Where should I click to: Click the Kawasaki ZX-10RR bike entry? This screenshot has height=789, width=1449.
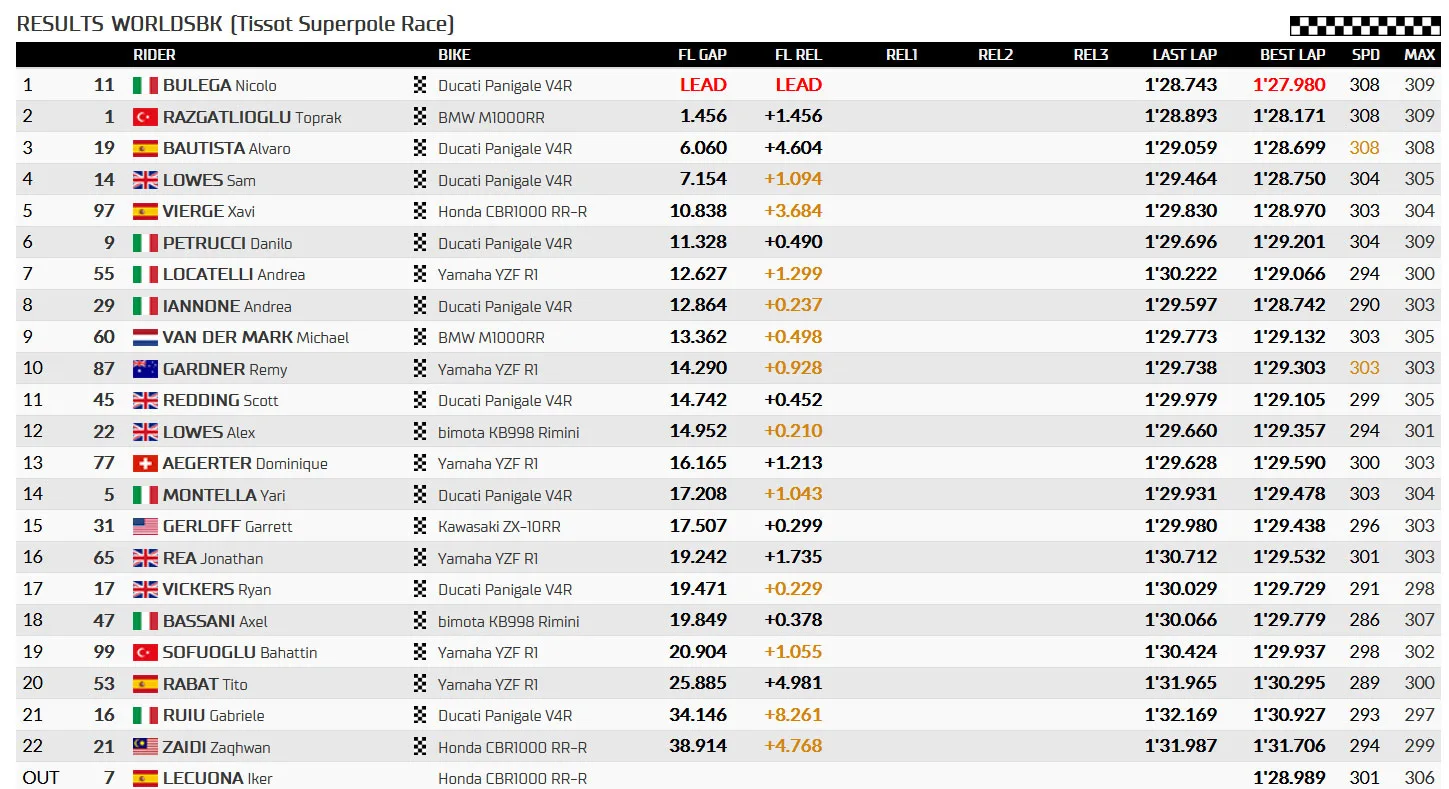point(499,526)
